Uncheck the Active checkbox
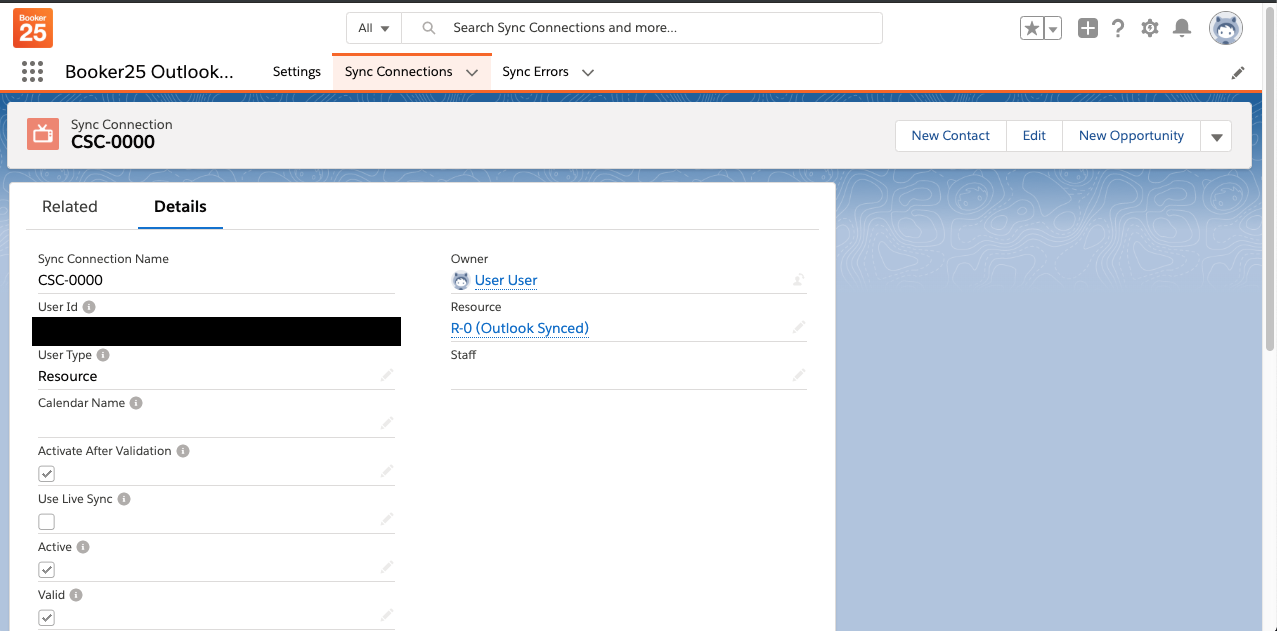This screenshot has height=631, width=1277. click(46, 569)
